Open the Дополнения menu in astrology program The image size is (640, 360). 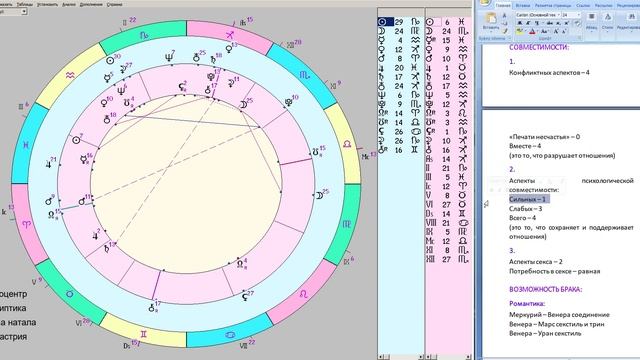pyautogui.click(x=91, y=4)
